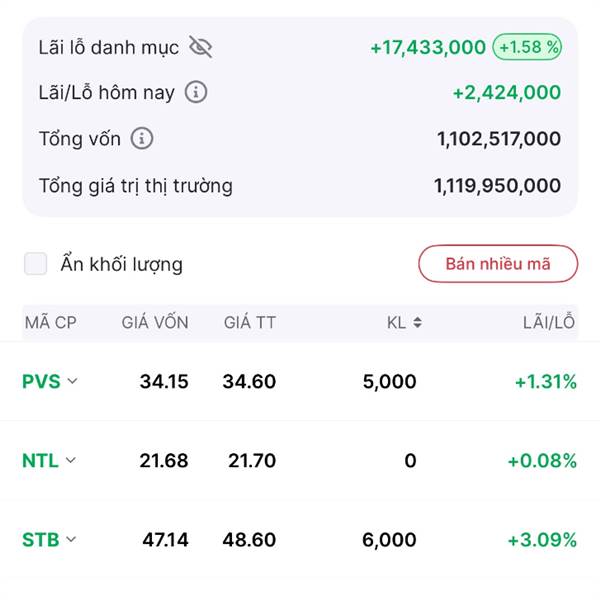This screenshot has height=600, width=600.
Task: Open info icon next to Tổng vốn
Action: pyautogui.click(x=142, y=138)
